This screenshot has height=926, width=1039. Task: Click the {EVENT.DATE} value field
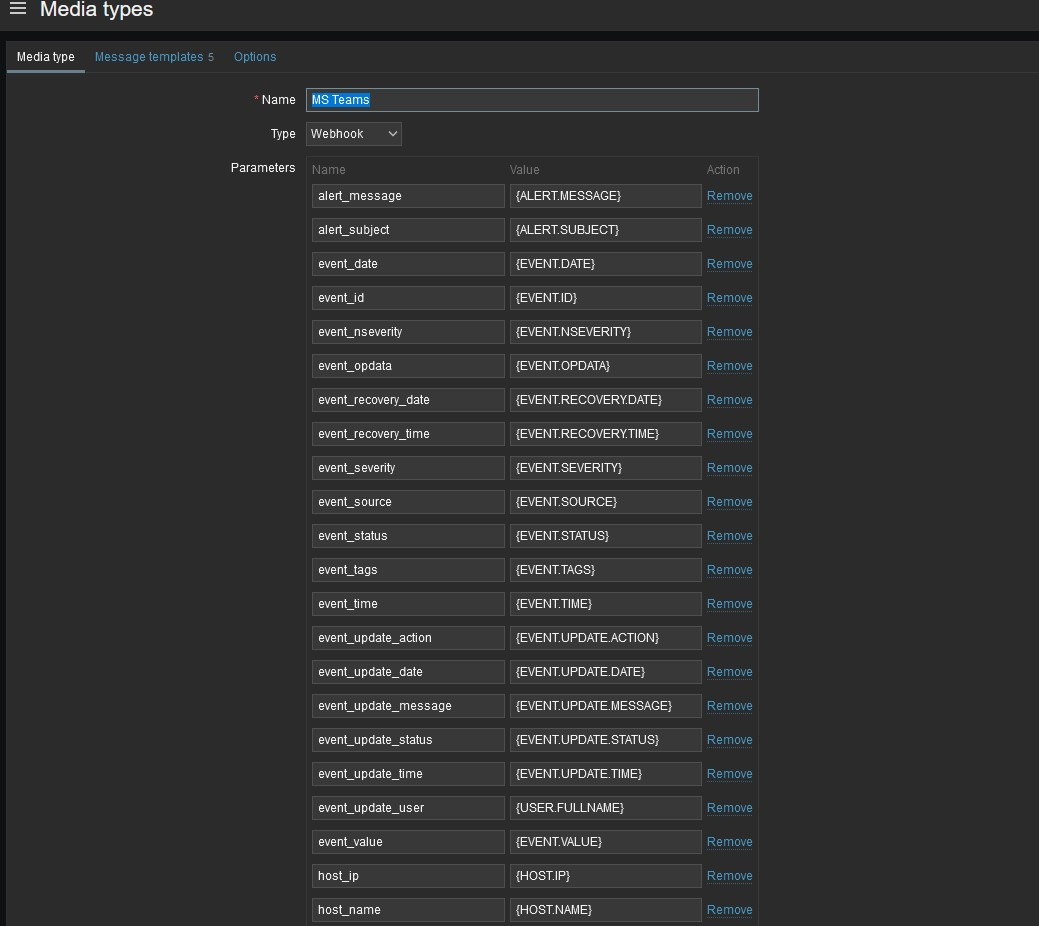tap(606, 264)
